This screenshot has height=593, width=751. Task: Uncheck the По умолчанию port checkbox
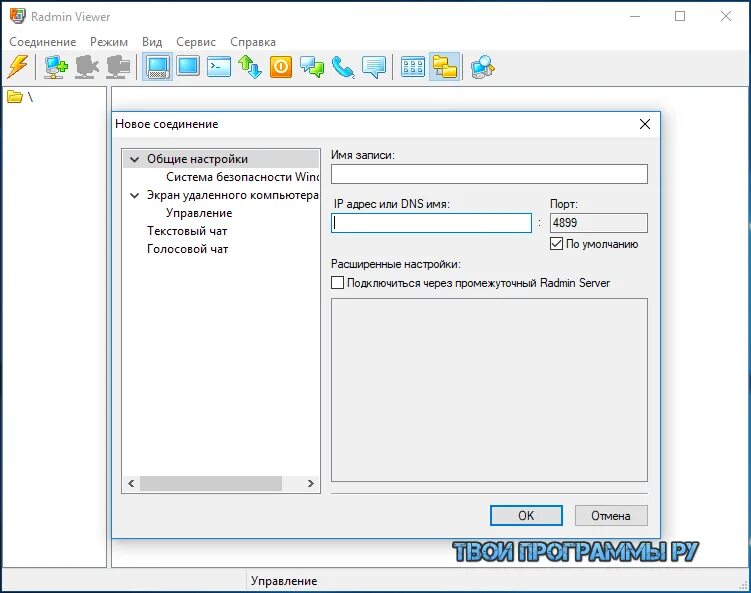tap(556, 244)
